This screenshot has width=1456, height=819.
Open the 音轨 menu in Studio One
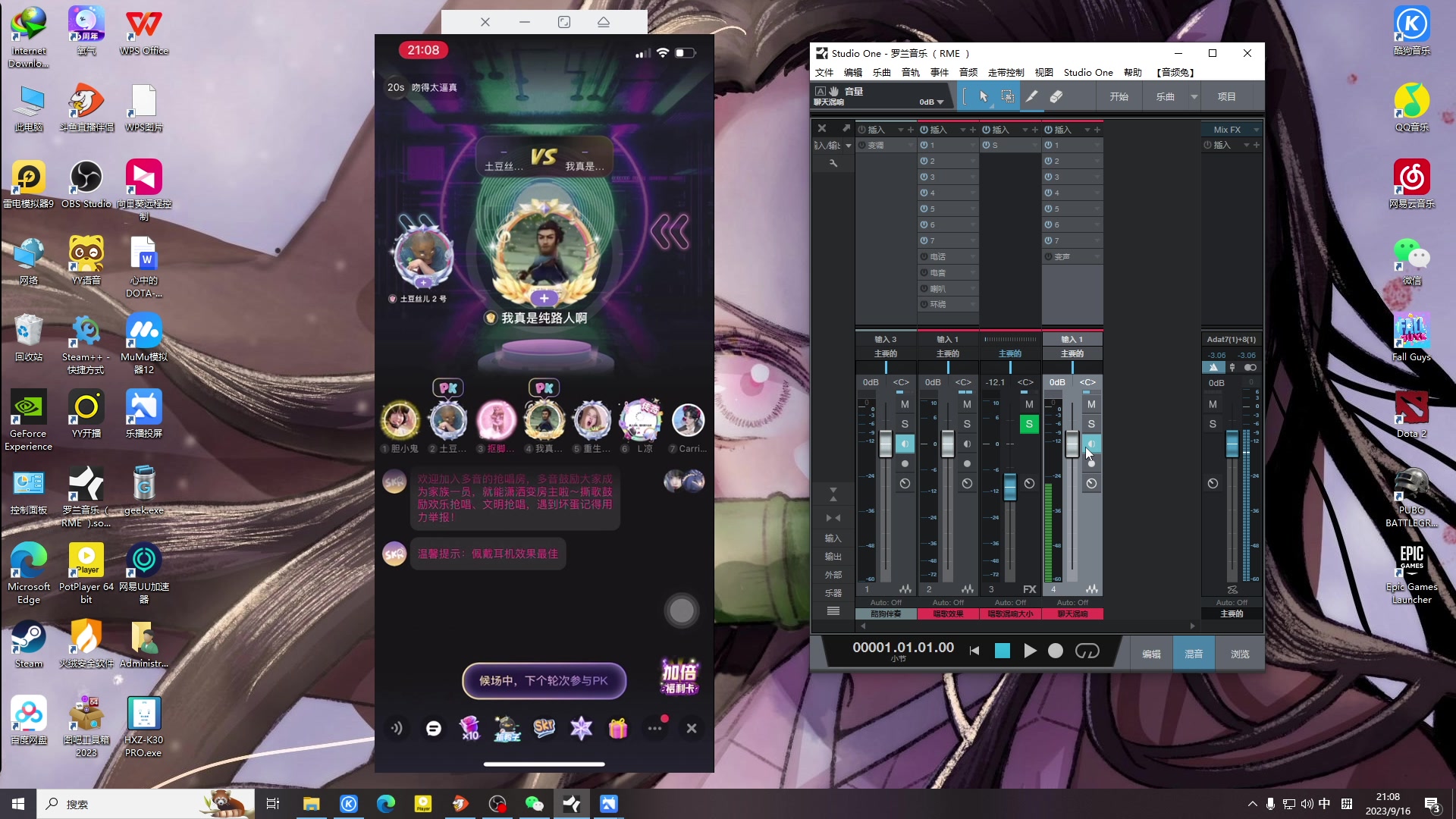(910, 72)
